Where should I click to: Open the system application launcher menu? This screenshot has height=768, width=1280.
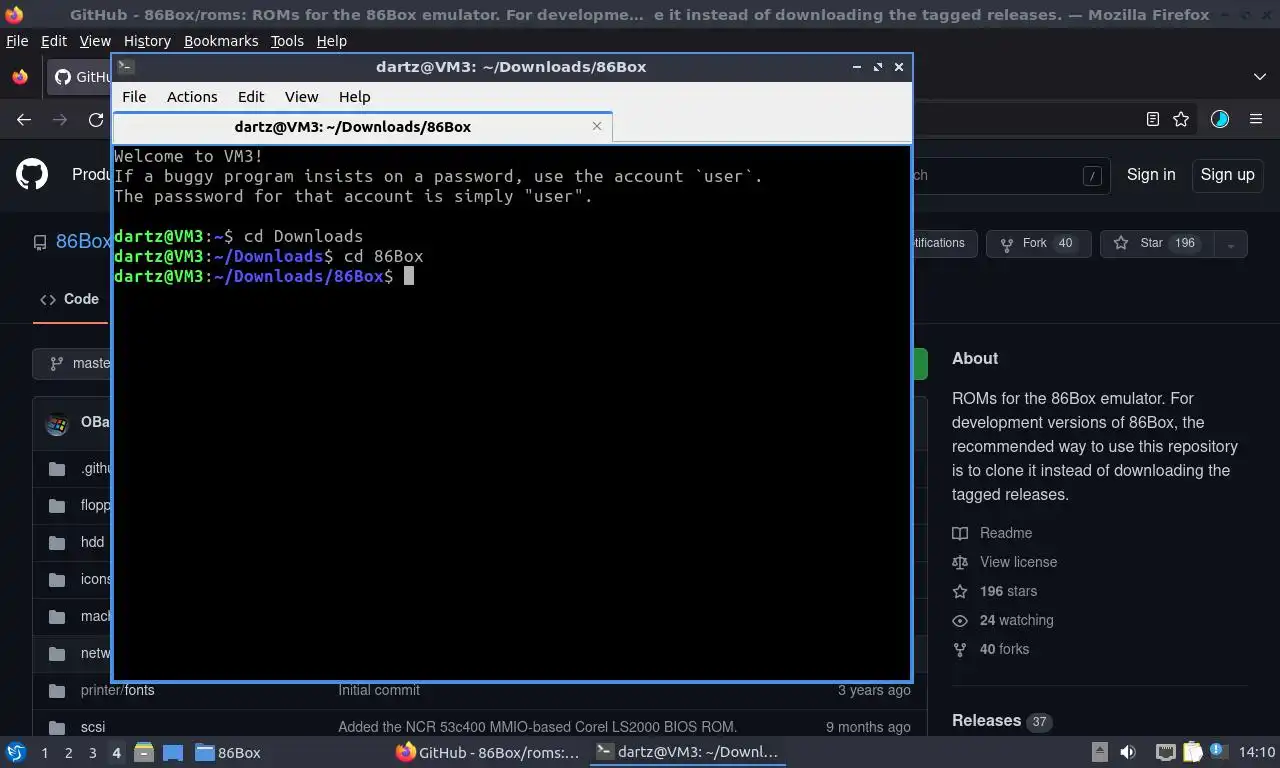15,752
